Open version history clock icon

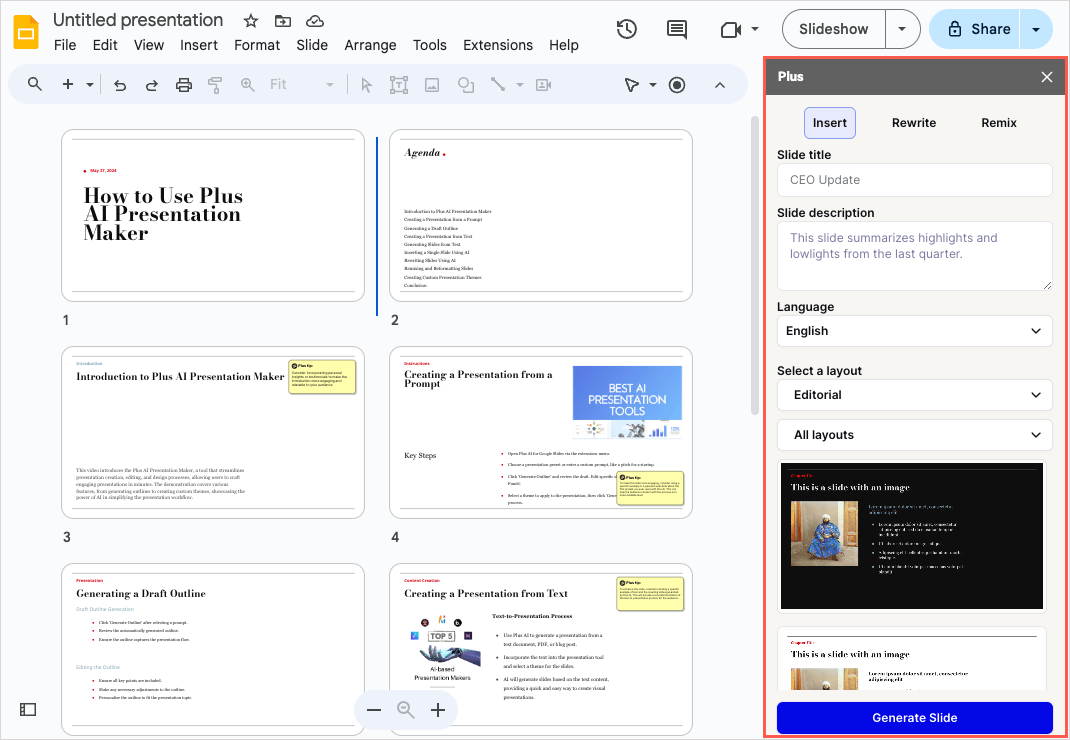[x=626, y=29]
